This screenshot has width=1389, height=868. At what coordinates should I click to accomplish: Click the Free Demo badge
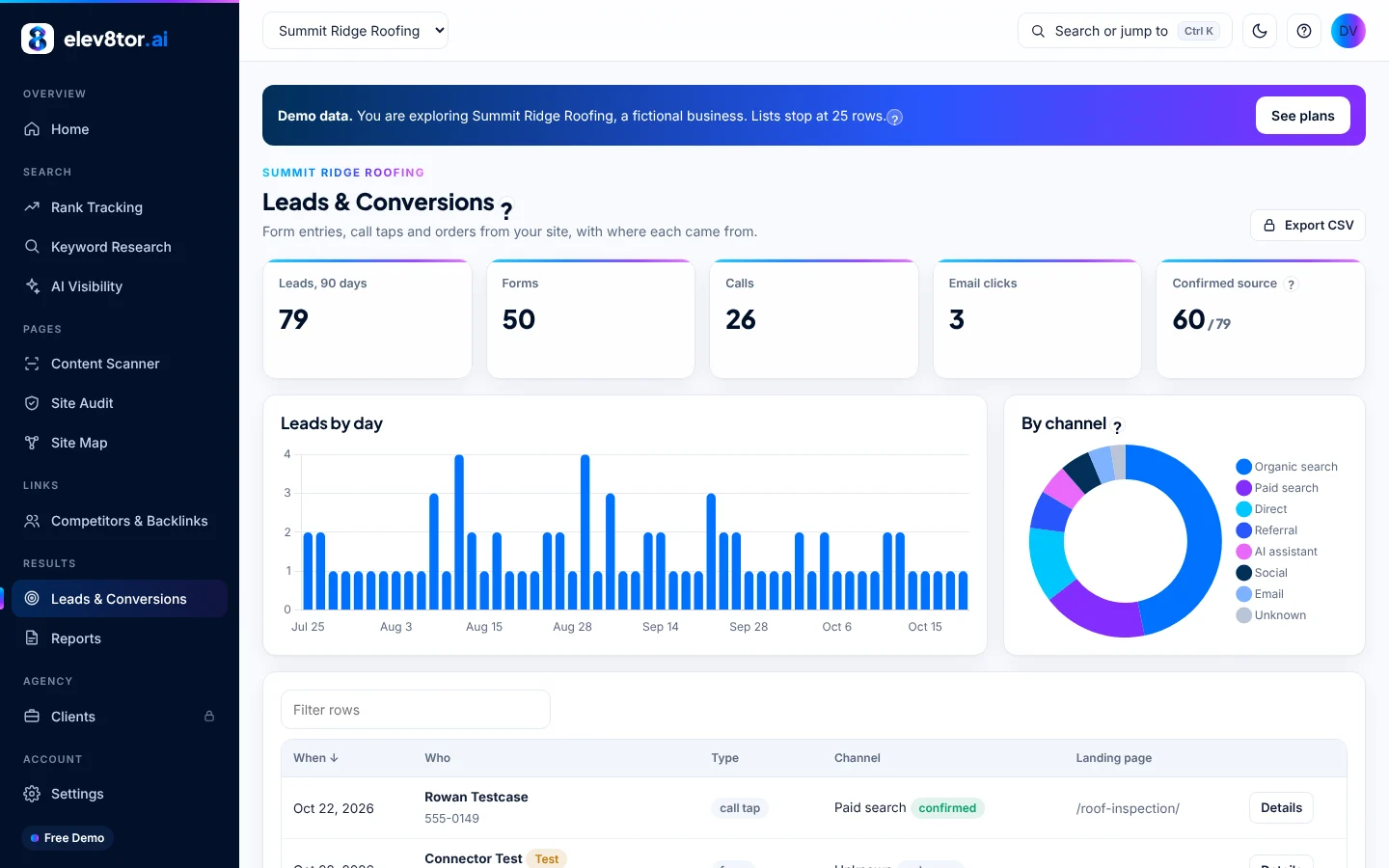pyautogui.click(x=68, y=838)
